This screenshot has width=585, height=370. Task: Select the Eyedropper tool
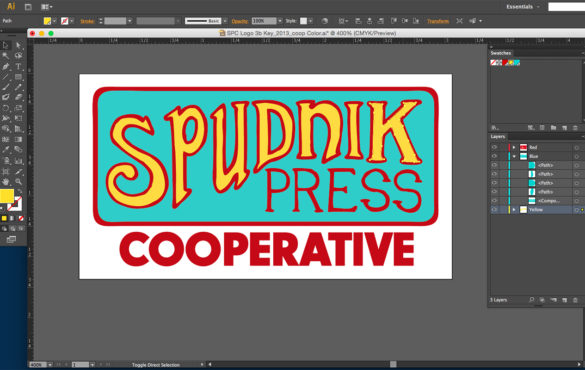(x=6, y=150)
